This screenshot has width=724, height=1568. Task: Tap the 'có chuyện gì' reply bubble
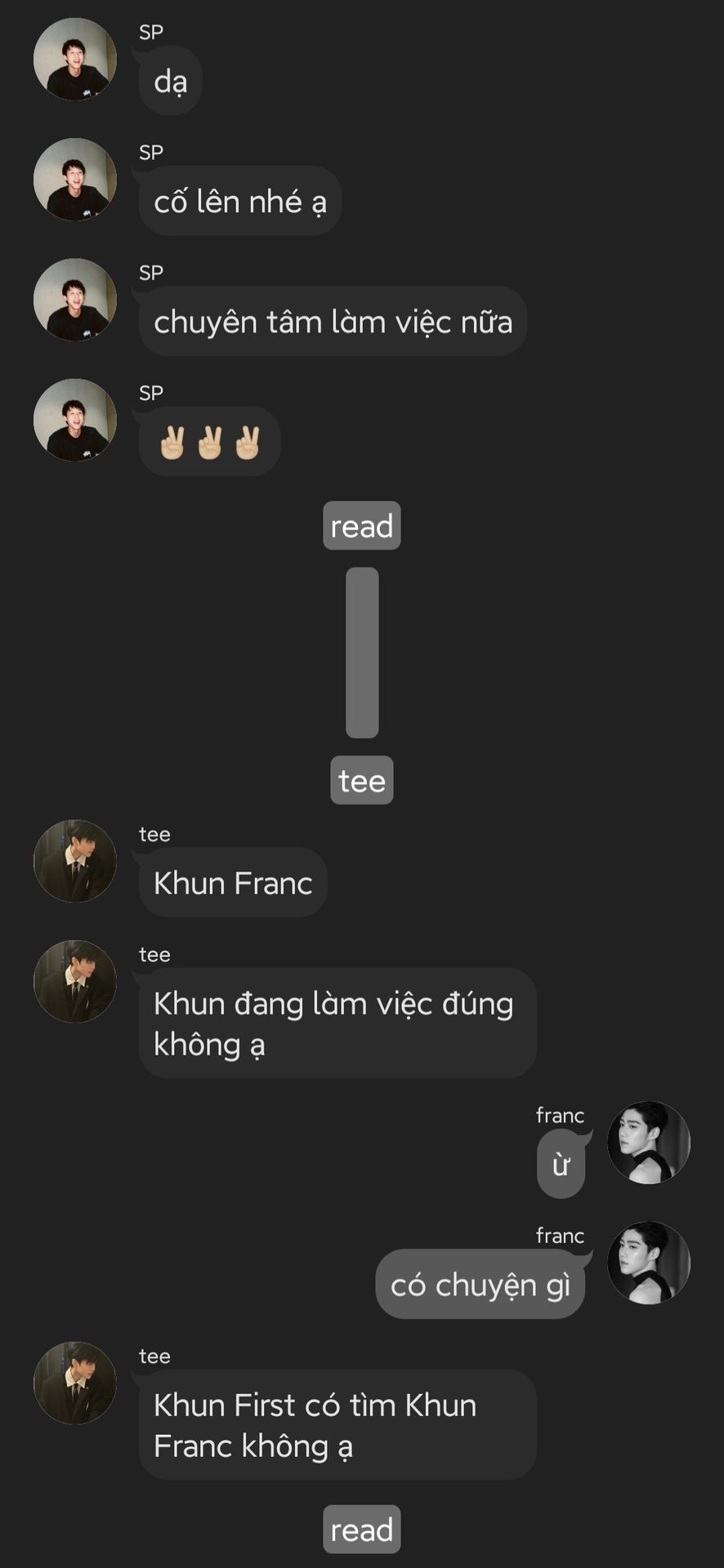480,1284
